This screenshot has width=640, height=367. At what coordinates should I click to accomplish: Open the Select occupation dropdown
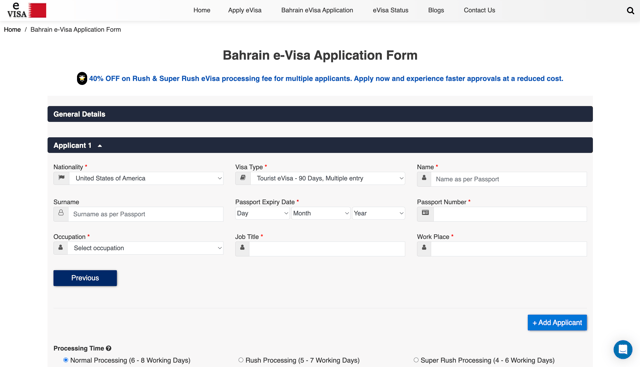tap(146, 248)
